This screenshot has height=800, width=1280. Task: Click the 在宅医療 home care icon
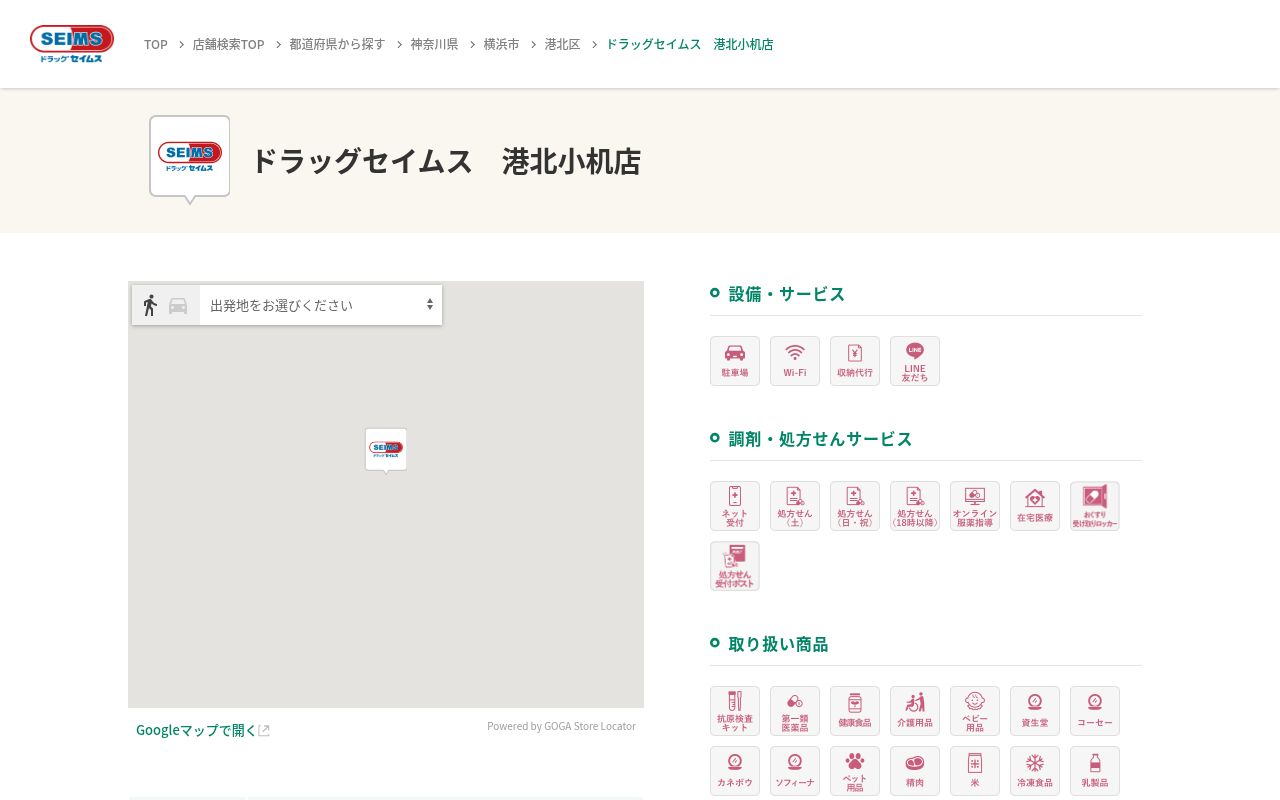click(1035, 506)
